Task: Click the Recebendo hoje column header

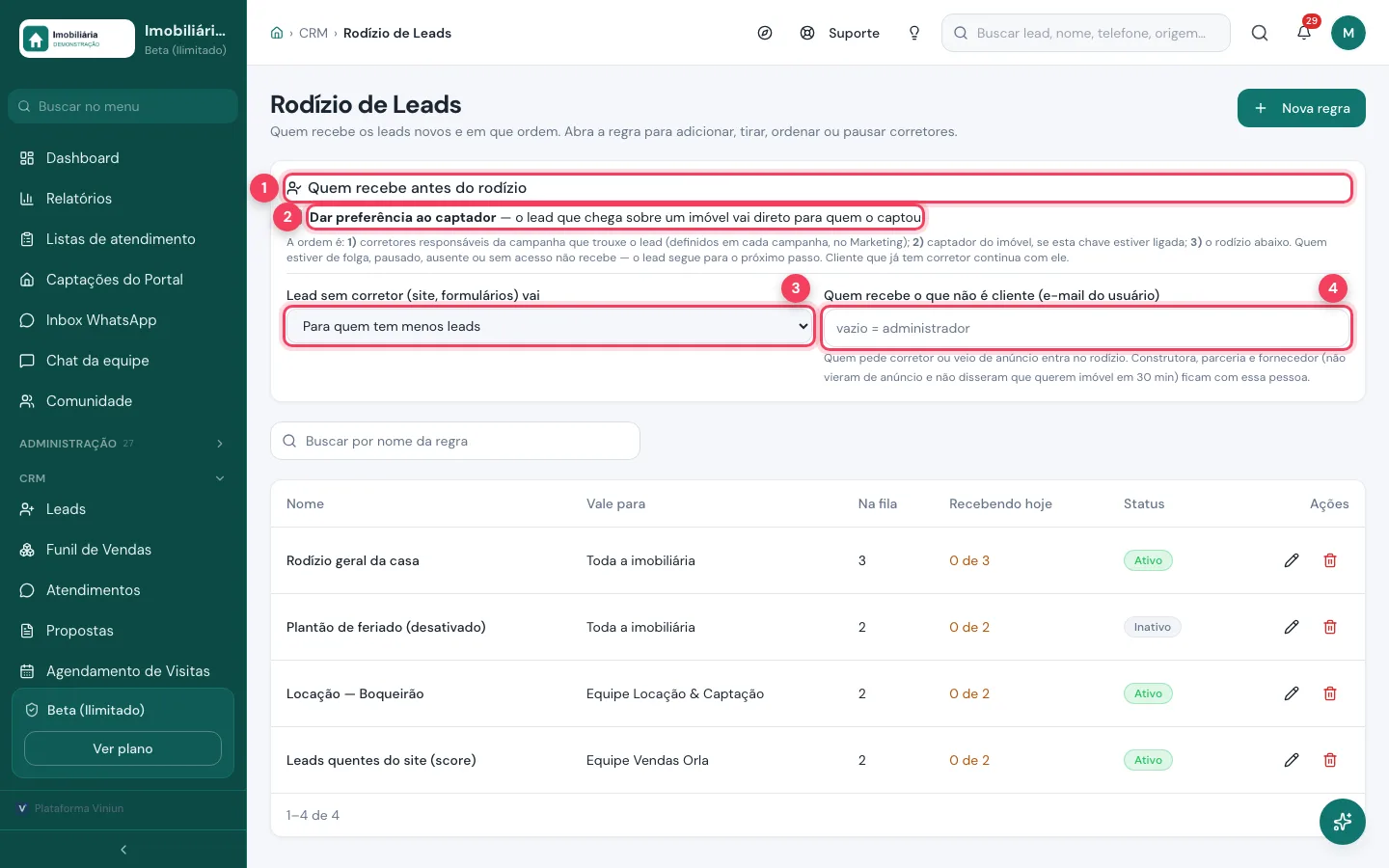Action: click(1000, 503)
